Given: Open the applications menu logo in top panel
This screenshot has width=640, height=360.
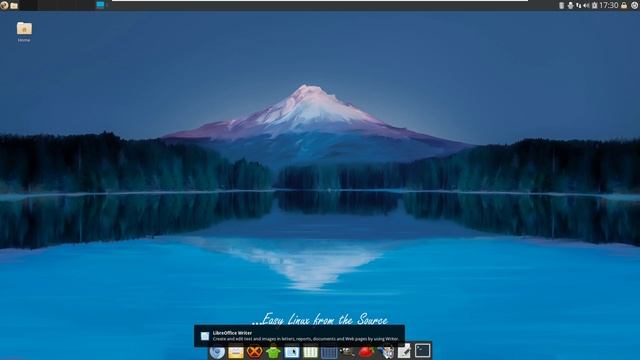Looking at the screenshot, I should pos(4,5).
